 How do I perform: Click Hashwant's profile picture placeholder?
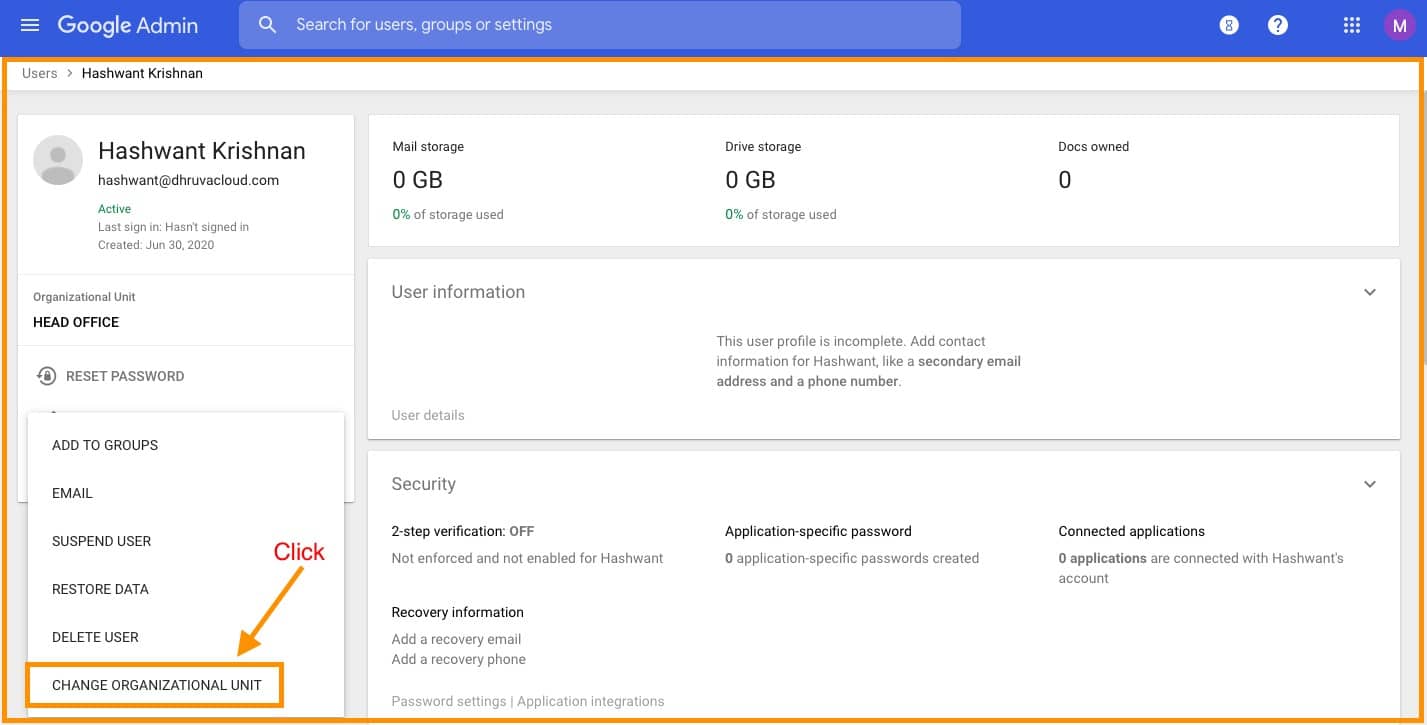(58, 160)
